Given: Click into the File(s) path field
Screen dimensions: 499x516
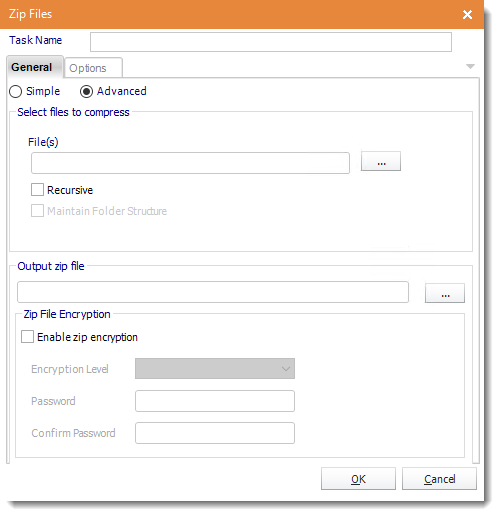Looking at the screenshot, I should point(190,163).
